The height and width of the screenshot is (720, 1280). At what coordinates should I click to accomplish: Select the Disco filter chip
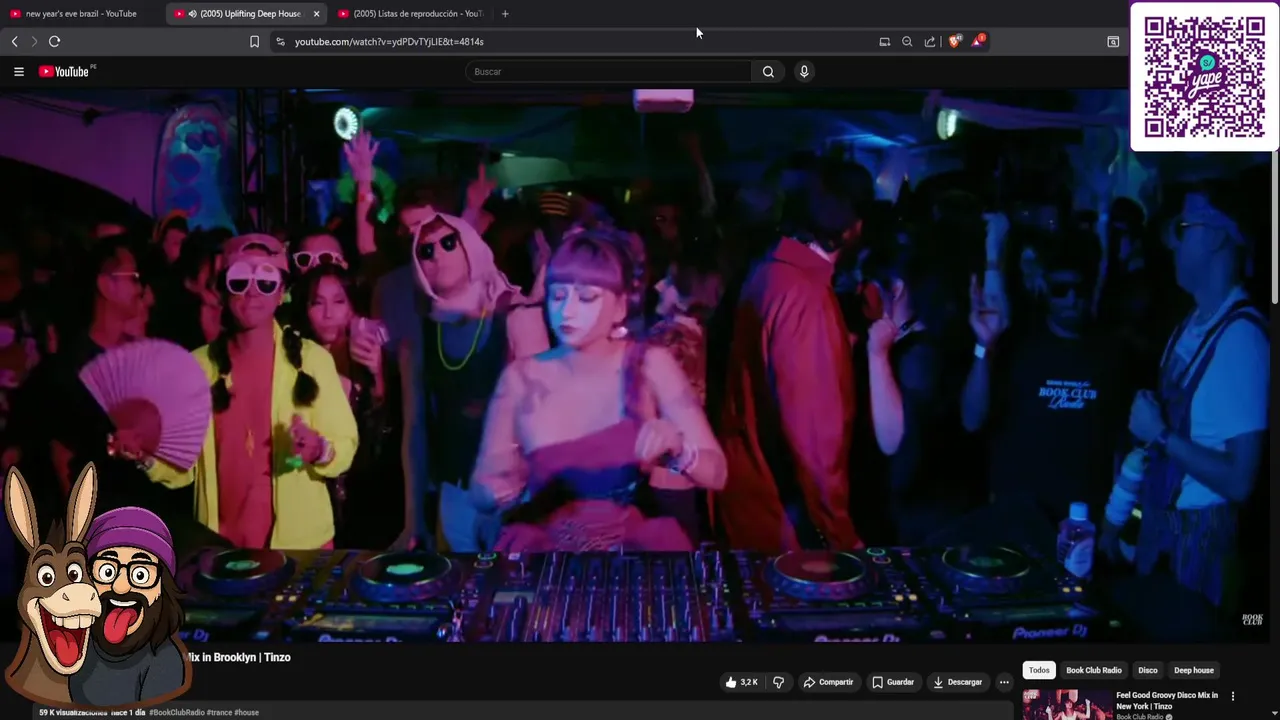1147,670
